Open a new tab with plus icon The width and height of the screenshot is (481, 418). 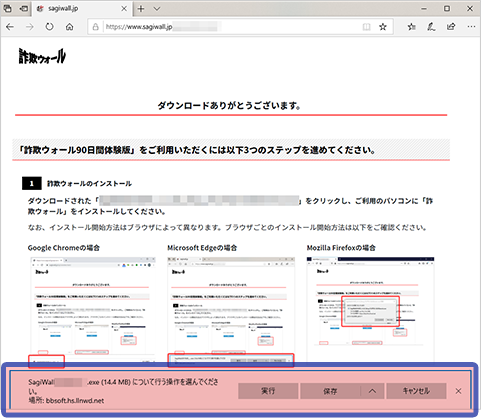[x=141, y=9]
